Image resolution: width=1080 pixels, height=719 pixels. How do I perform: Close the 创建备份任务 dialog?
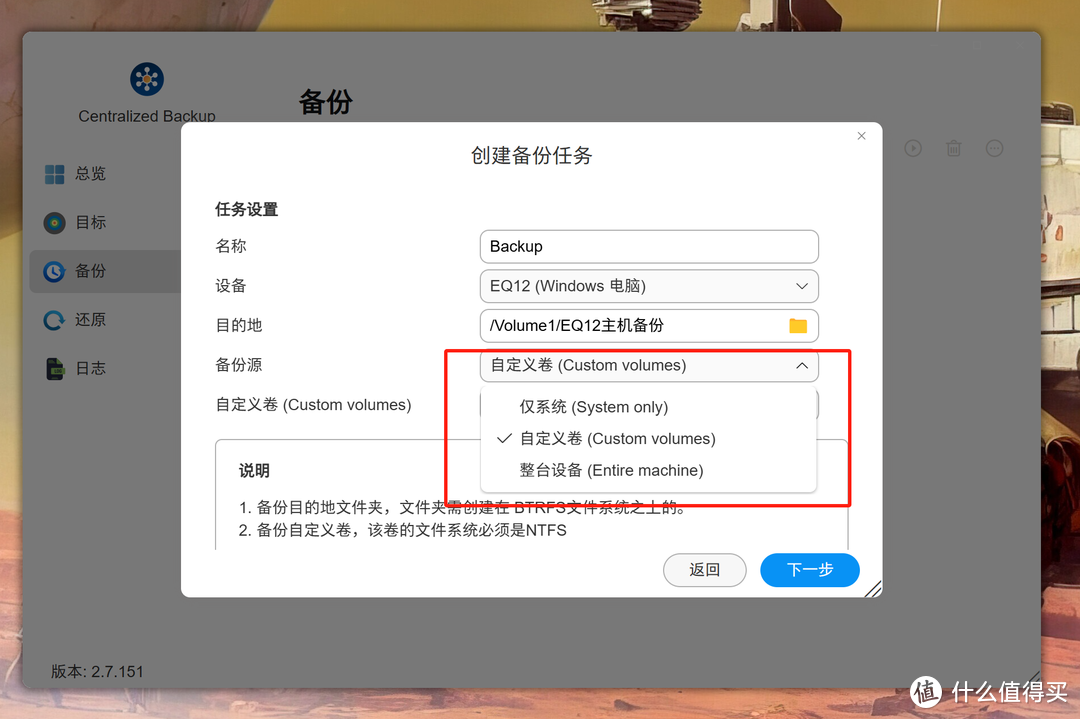pos(861,136)
